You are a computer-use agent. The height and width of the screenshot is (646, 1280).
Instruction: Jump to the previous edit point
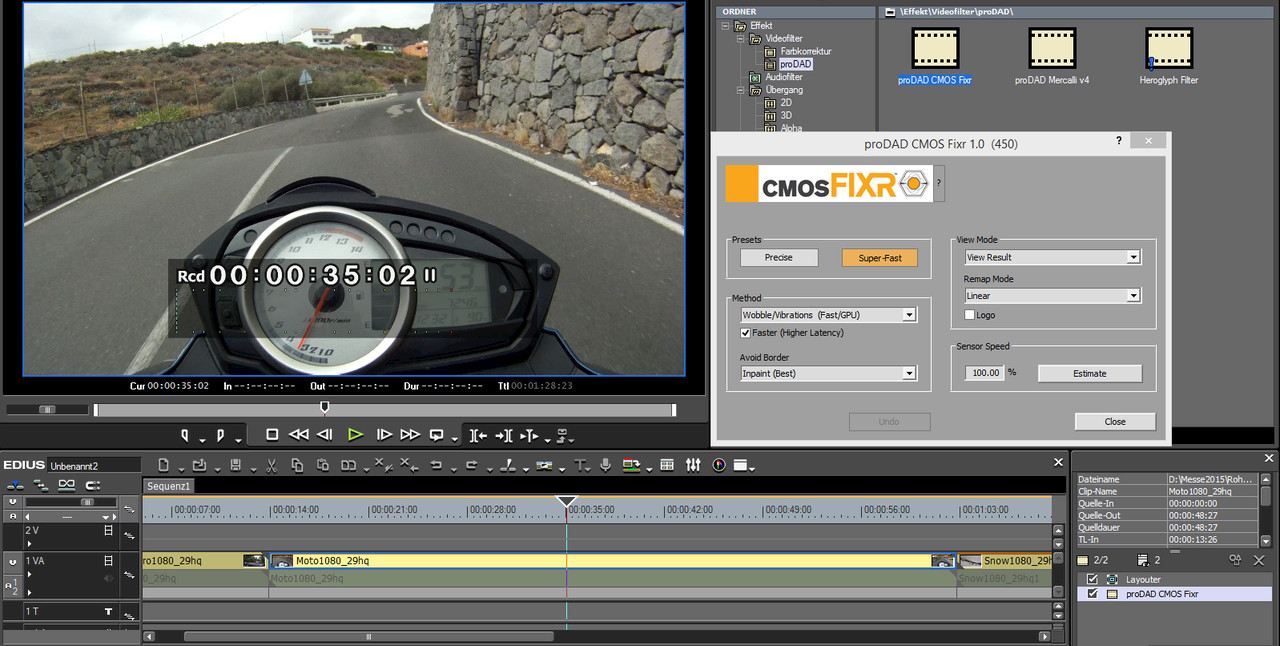point(478,435)
